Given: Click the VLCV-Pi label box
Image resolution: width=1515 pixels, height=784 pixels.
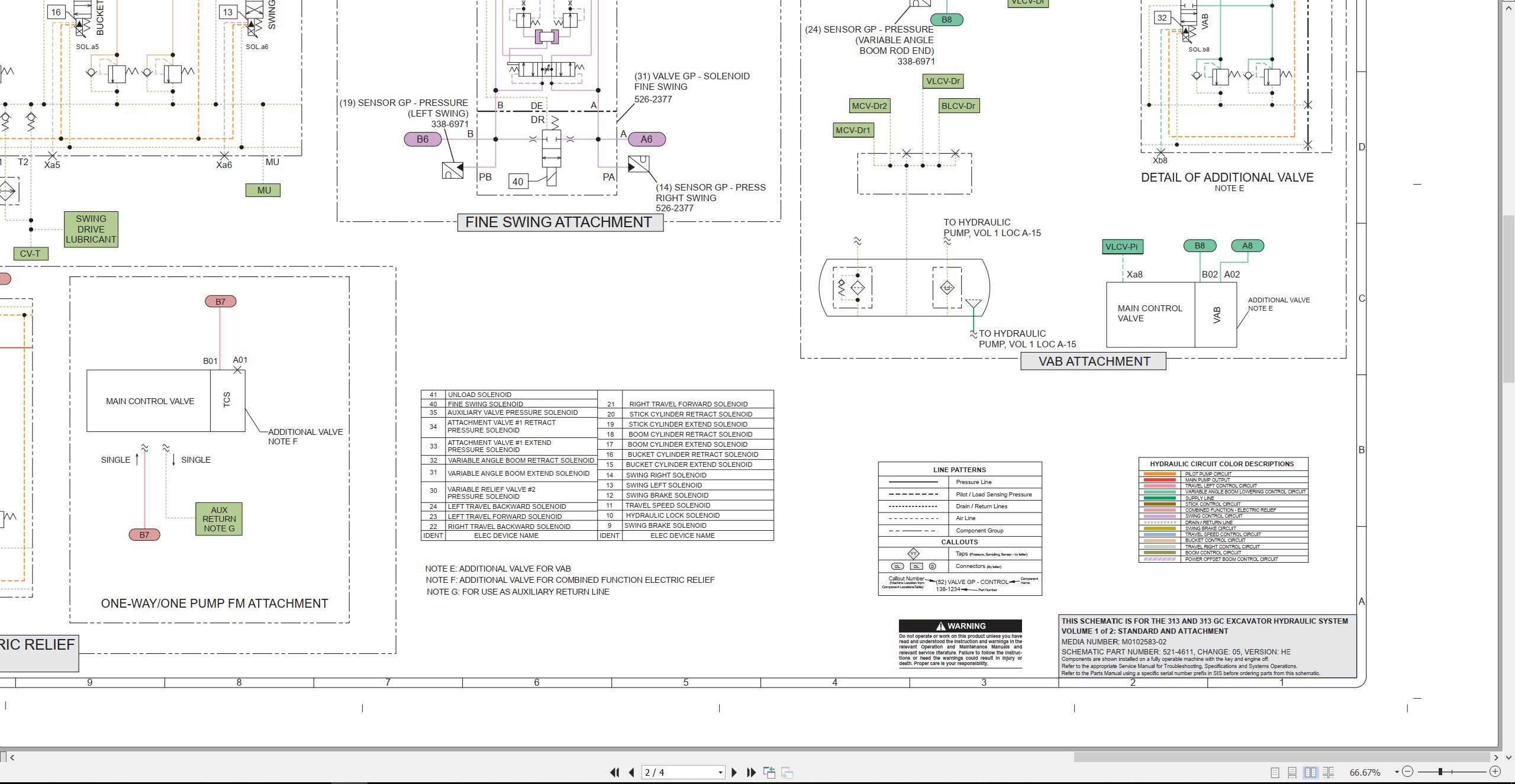Looking at the screenshot, I should pos(1121,247).
